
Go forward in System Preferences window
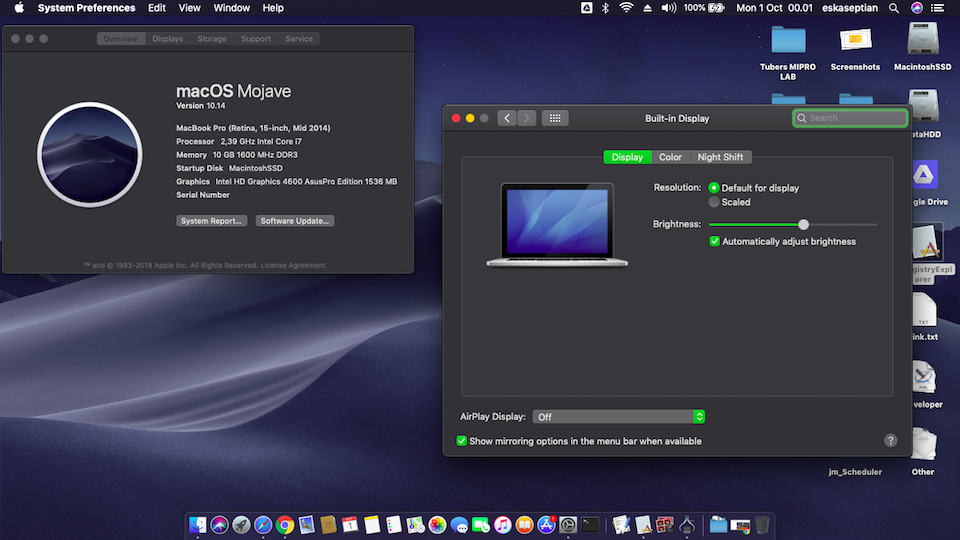(527, 118)
